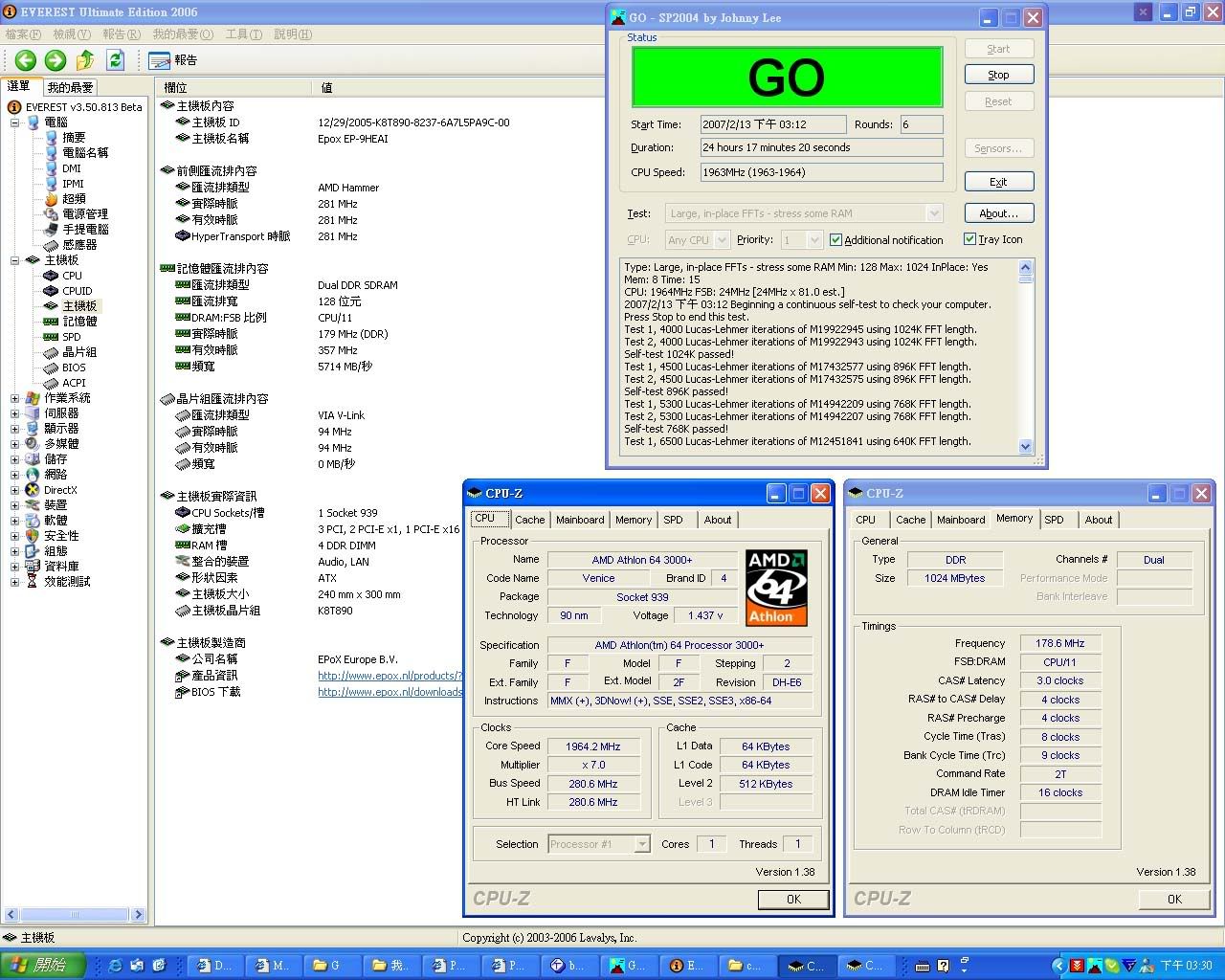
Task: Click the green Back arrow in EVEREST toolbar
Action: pos(26,60)
